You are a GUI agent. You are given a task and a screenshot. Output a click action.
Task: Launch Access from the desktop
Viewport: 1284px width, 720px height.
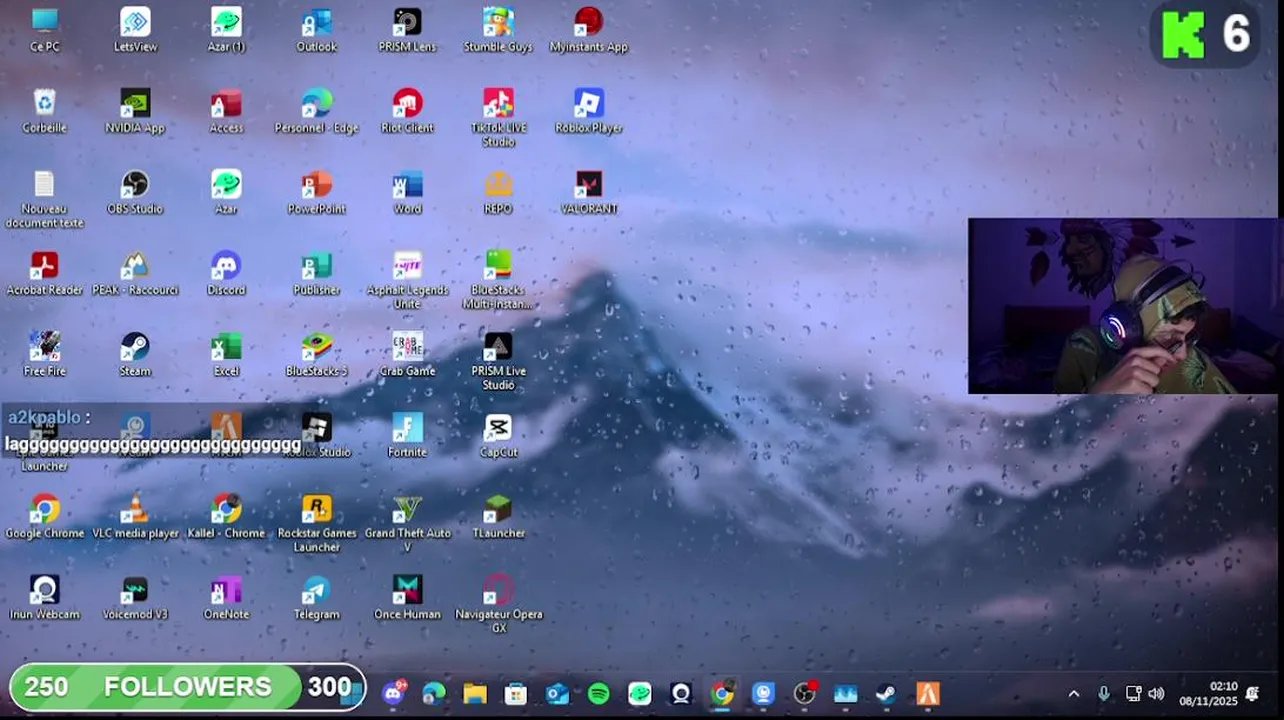(226, 110)
